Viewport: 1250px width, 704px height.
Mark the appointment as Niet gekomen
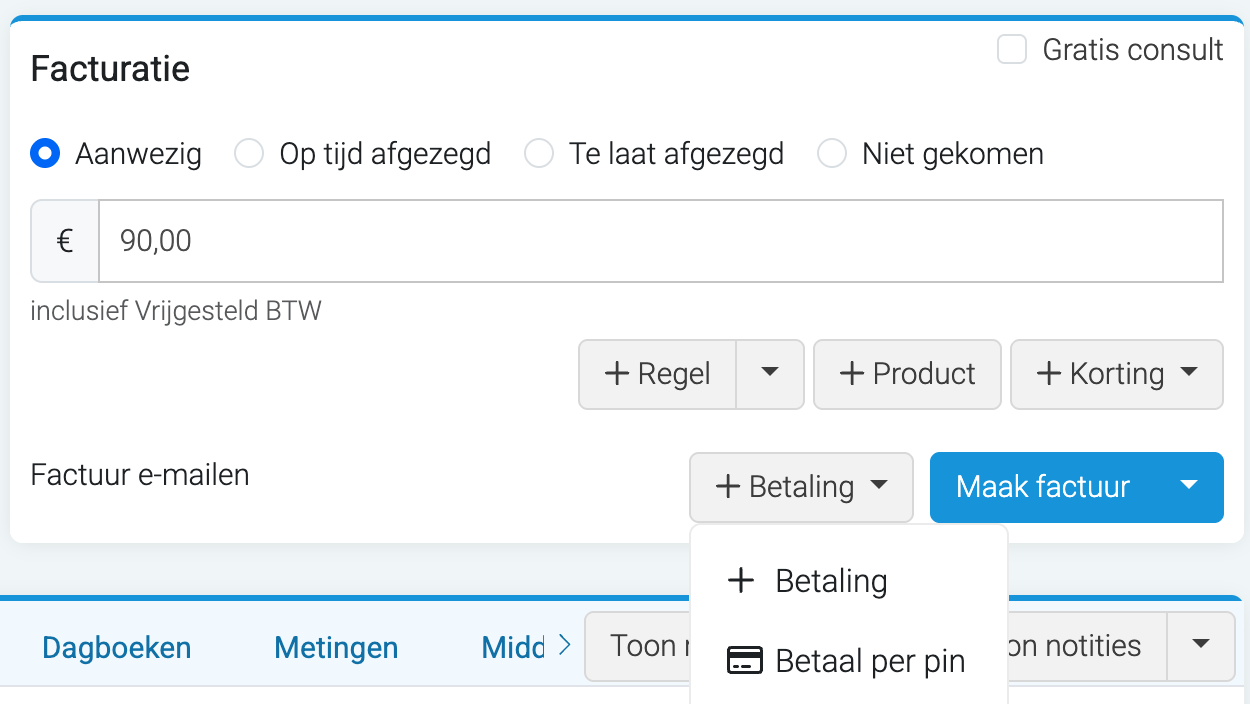(832, 154)
